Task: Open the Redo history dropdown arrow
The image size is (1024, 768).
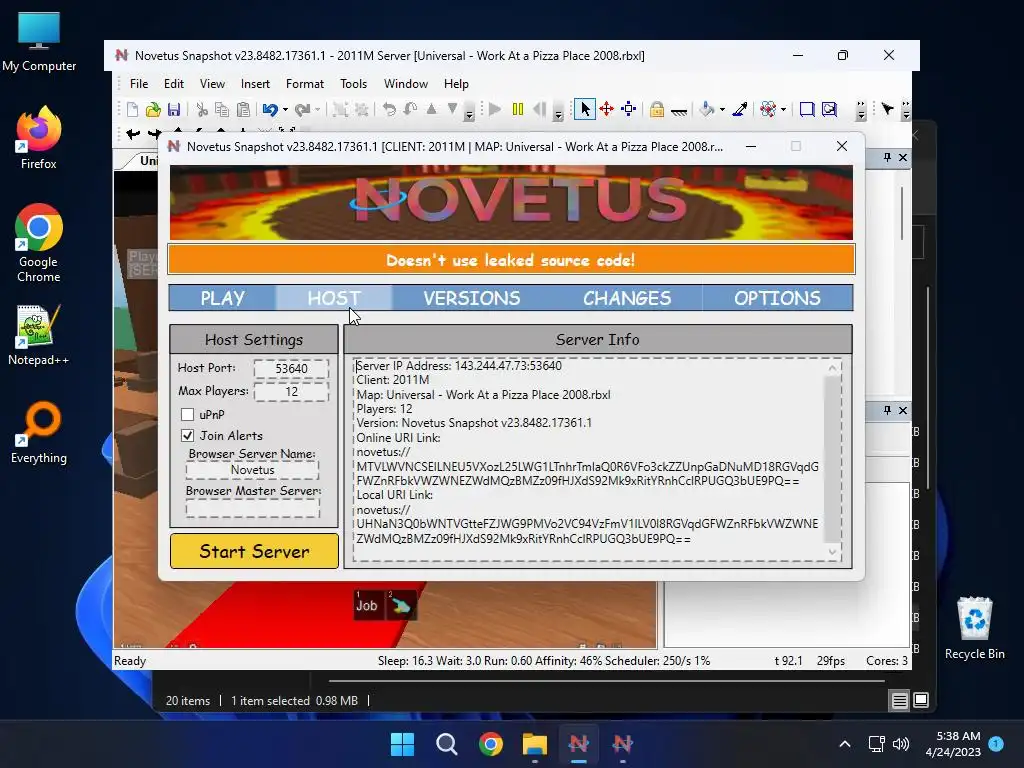Action: coord(317,110)
